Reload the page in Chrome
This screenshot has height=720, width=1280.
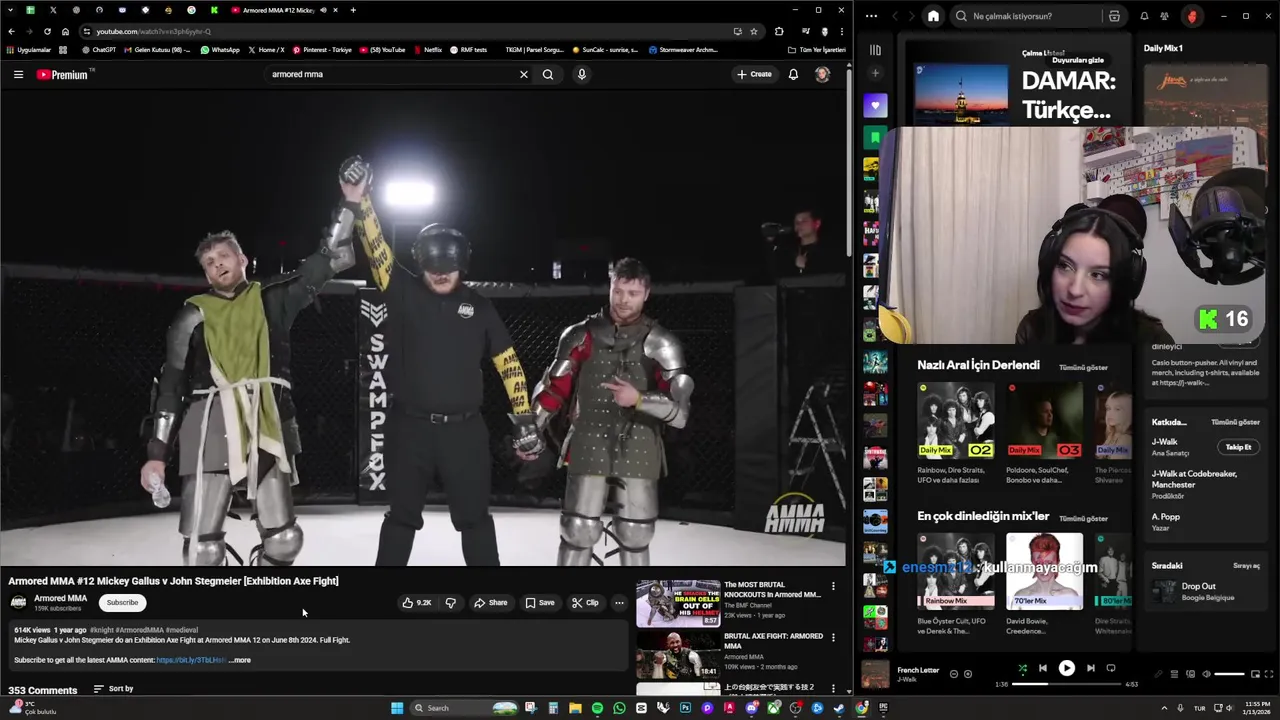pyautogui.click(x=47, y=31)
